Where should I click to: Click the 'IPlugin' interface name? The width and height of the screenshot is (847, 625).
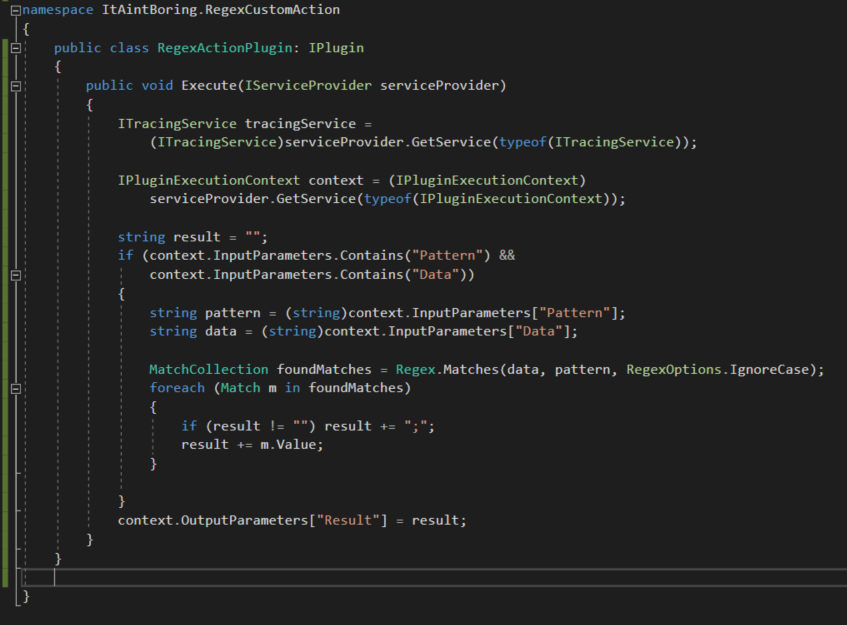click(x=336, y=48)
